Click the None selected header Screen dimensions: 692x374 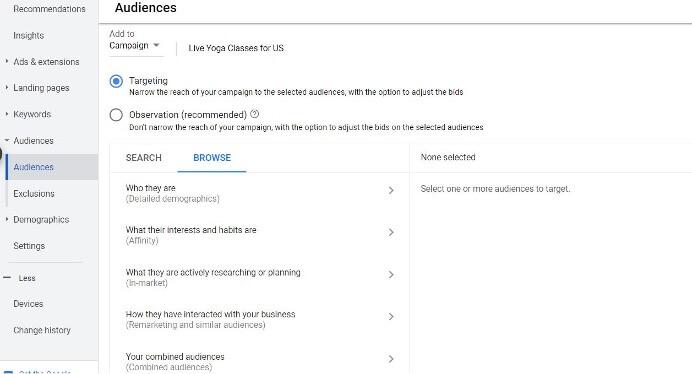click(448, 157)
